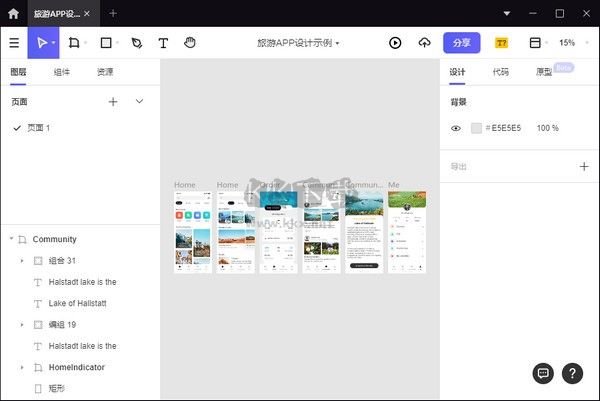Expand the HomeIndicator layer

coord(22,367)
